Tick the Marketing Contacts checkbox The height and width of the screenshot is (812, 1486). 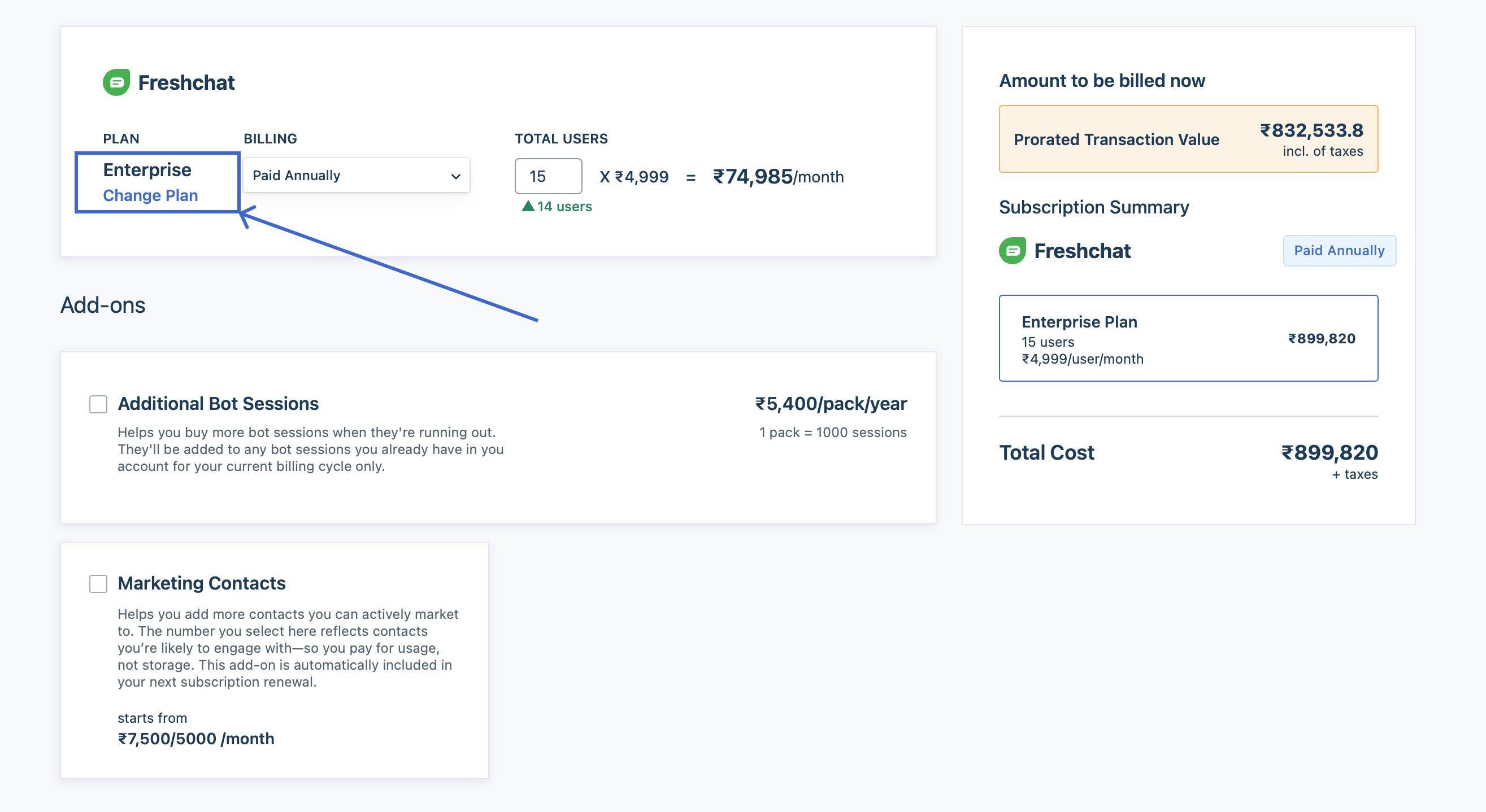pos(99,584)
